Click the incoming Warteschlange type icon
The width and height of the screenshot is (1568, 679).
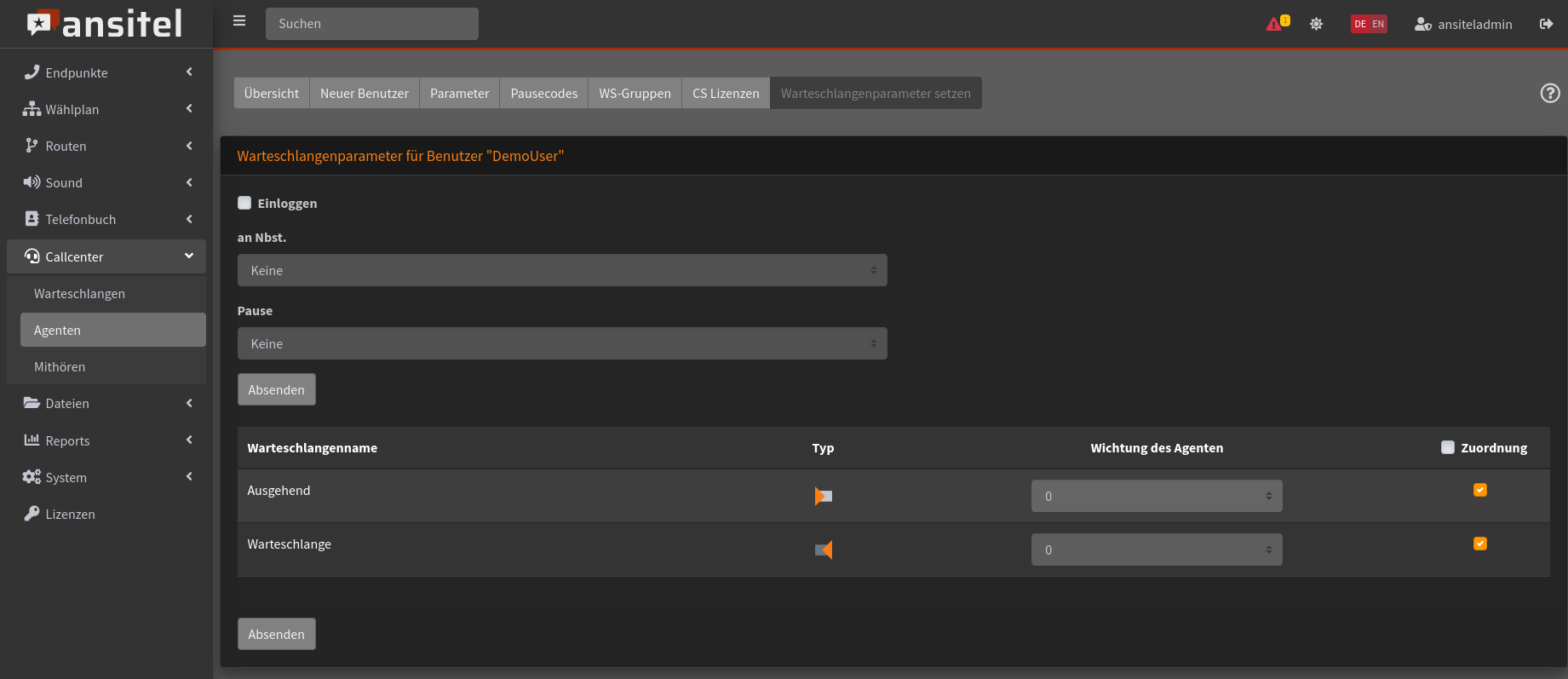[823, 550]
